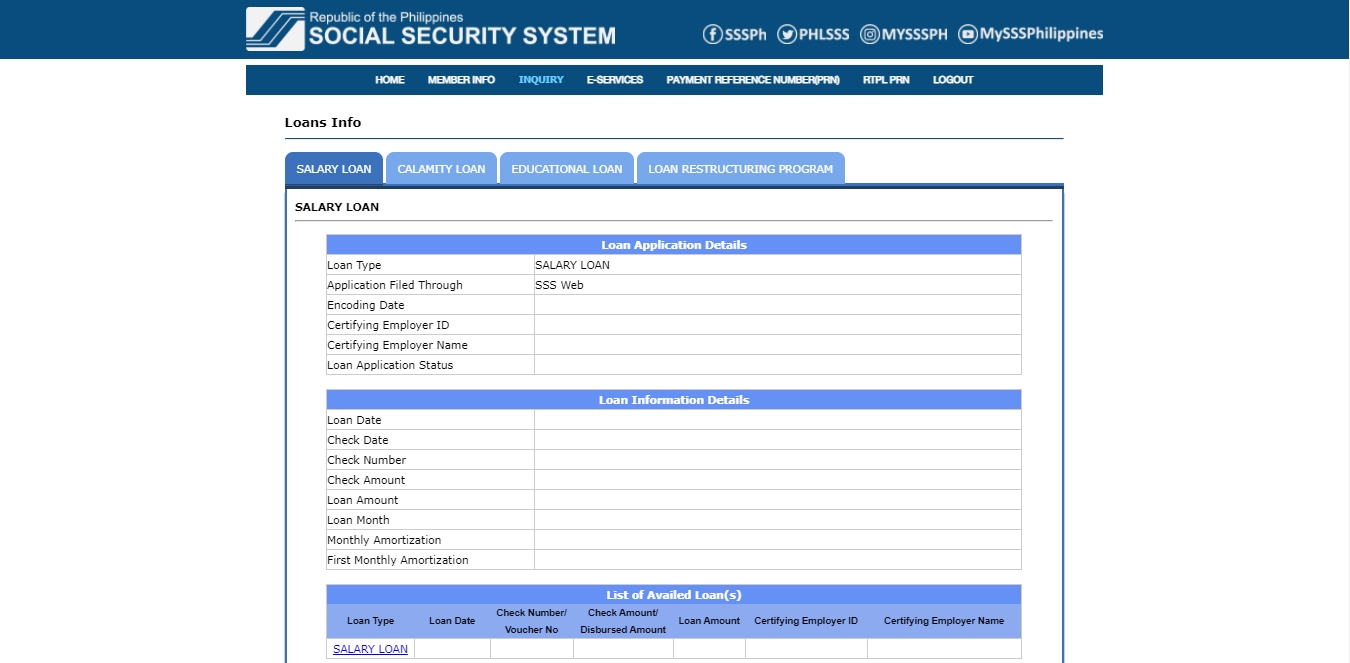This screenshot has height=663, width=1350.
Task: Open the E-SERVICES menu
Action: [x=615, y=80]
